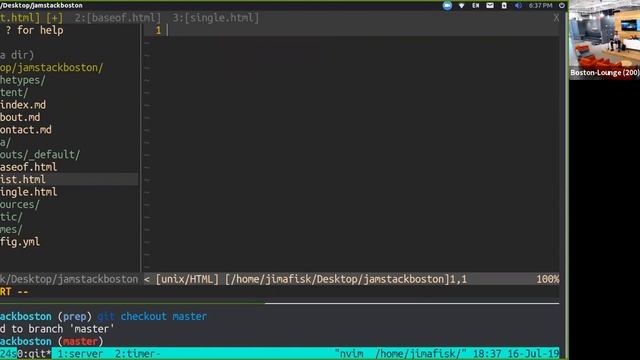Open baseof.html in file tree
The image size is (640, 360).
tap(29, 167)
